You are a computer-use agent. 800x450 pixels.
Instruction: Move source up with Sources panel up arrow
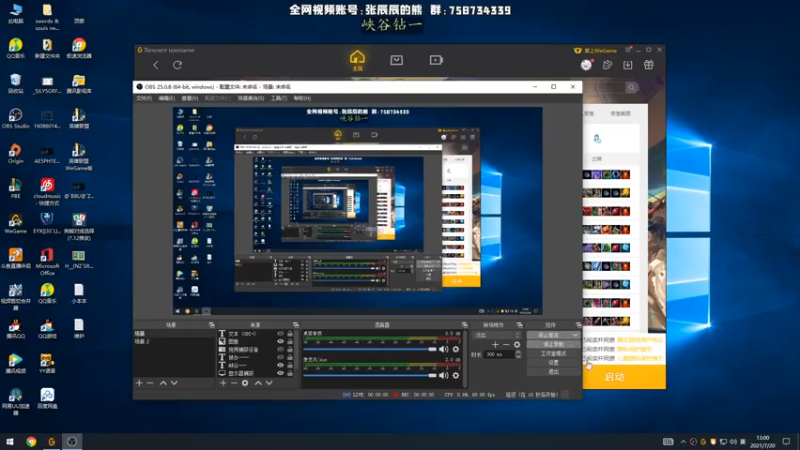(x=258, y=383)
